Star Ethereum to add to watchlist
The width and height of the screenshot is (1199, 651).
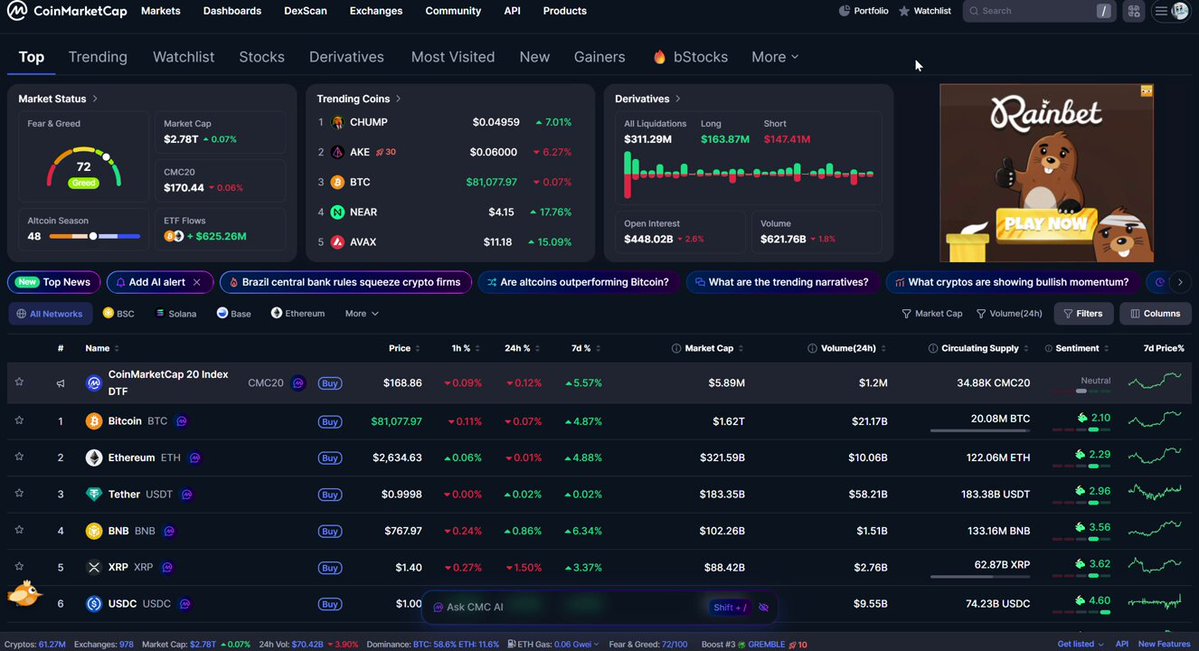pos(19,457)
